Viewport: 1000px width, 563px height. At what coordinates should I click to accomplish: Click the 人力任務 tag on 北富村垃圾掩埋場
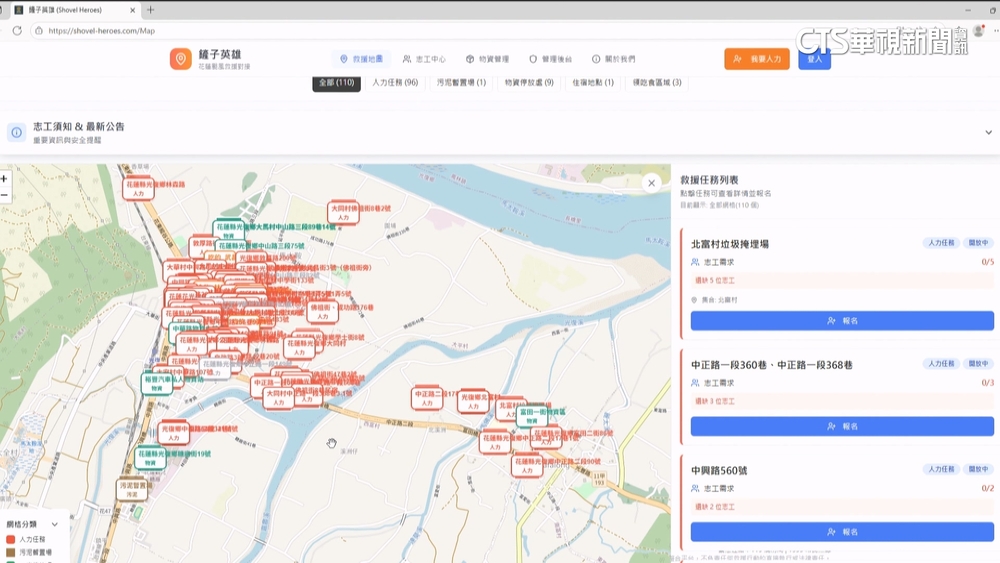(x=941, y=243)
